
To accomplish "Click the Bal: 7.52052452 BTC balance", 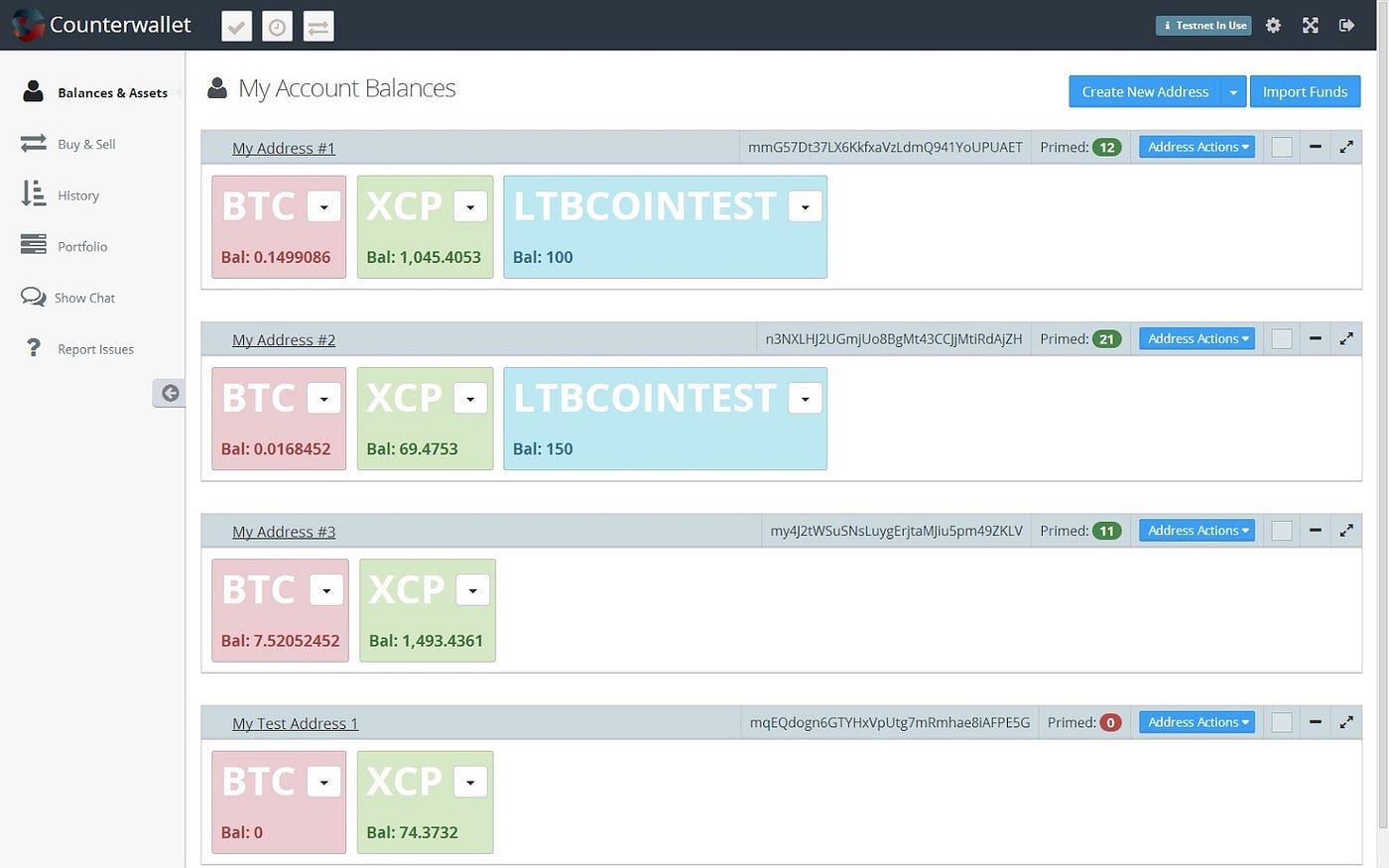I will pos(281,641).
